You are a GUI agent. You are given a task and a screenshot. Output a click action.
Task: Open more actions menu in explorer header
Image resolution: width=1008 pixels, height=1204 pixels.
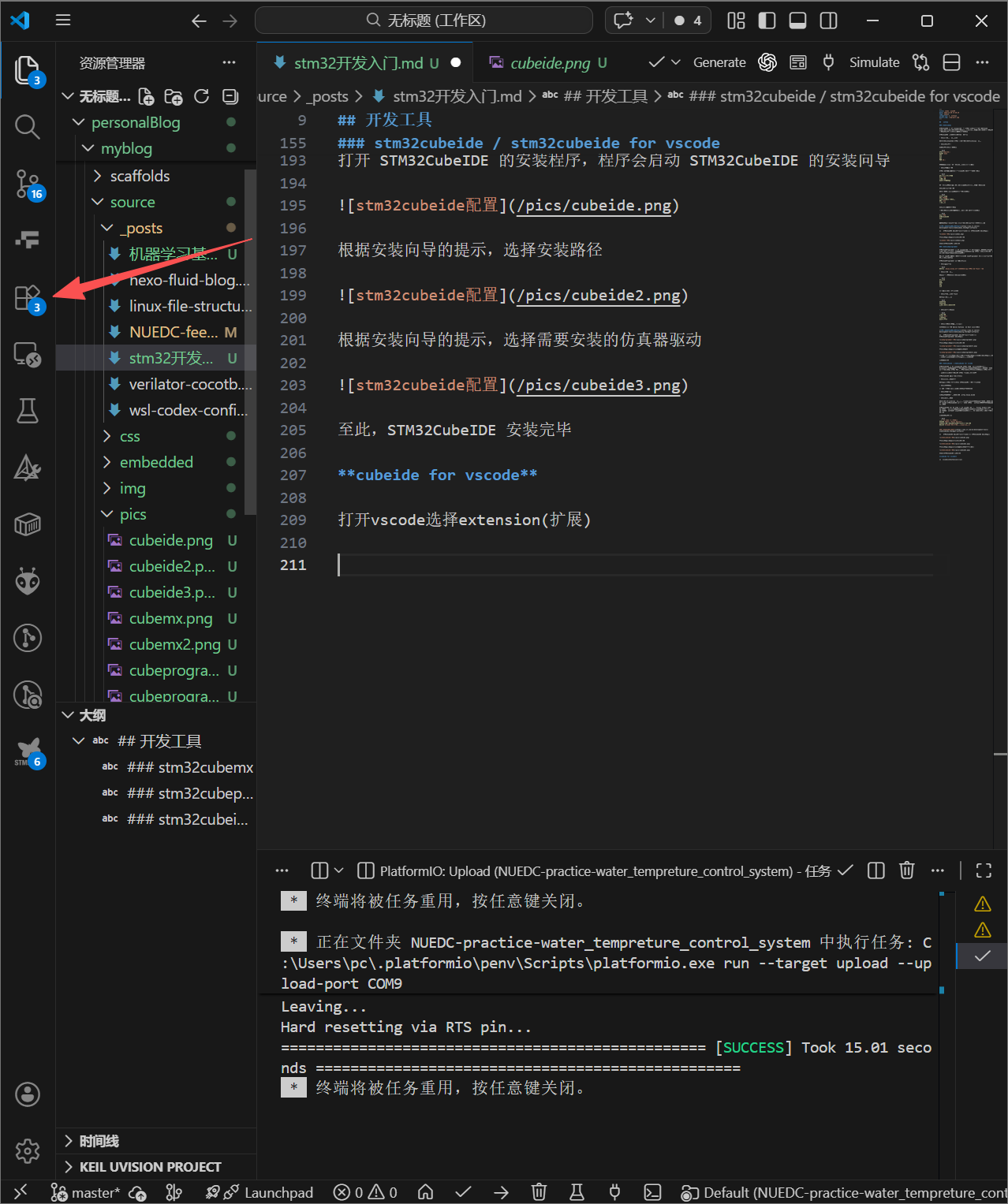pyautogui.click(x=229, y=62)
